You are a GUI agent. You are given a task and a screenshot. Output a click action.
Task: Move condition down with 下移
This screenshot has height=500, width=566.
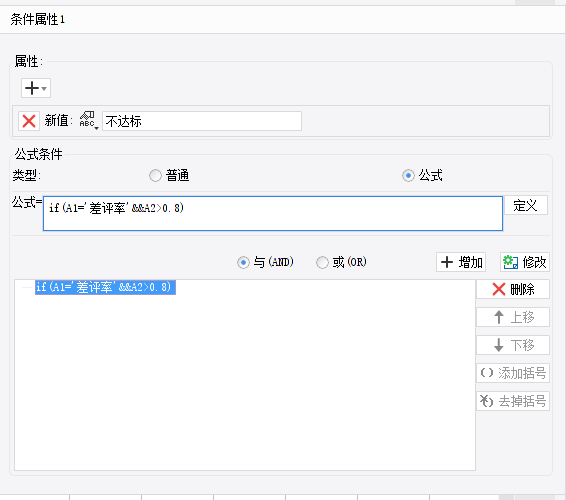click(x=513, y=345)
